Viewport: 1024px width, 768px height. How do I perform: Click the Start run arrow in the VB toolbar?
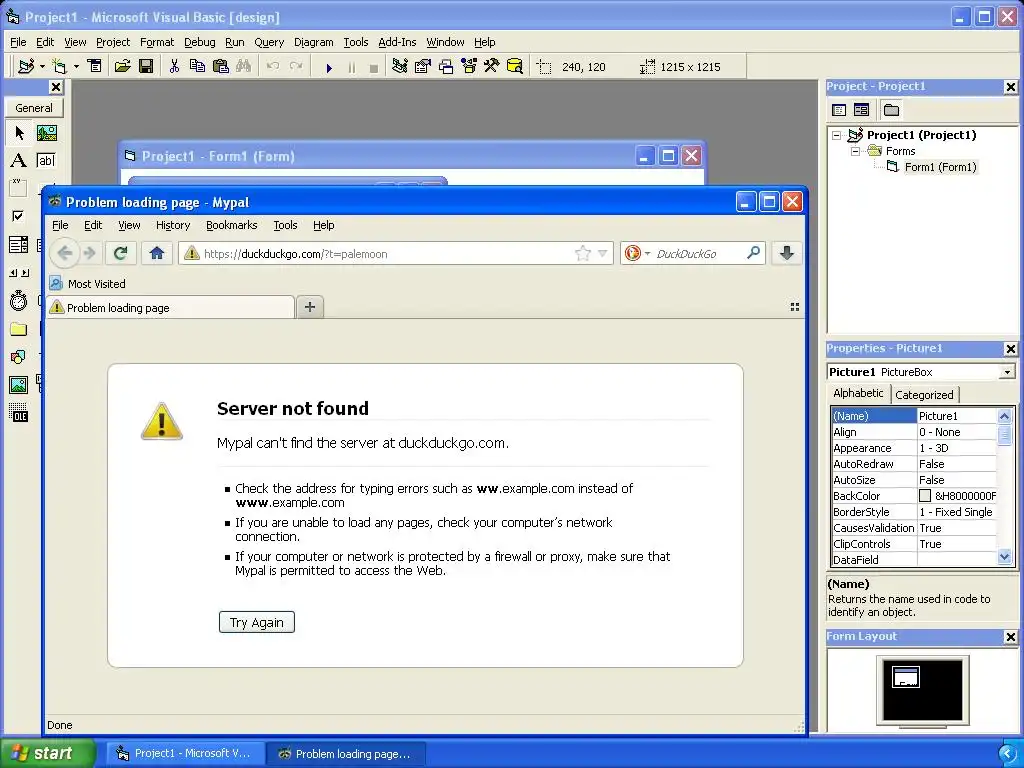click(x=329, y=67)
